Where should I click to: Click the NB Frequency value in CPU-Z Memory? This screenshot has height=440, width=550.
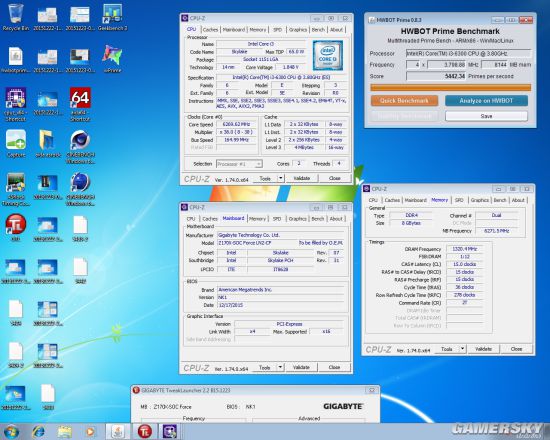(496, 231)
